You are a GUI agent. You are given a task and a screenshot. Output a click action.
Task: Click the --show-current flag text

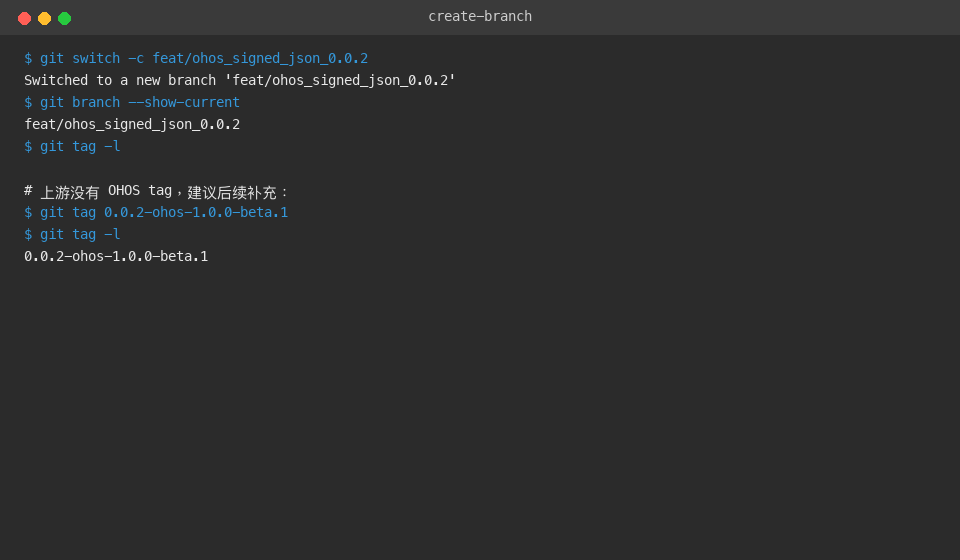click(184, 102)
